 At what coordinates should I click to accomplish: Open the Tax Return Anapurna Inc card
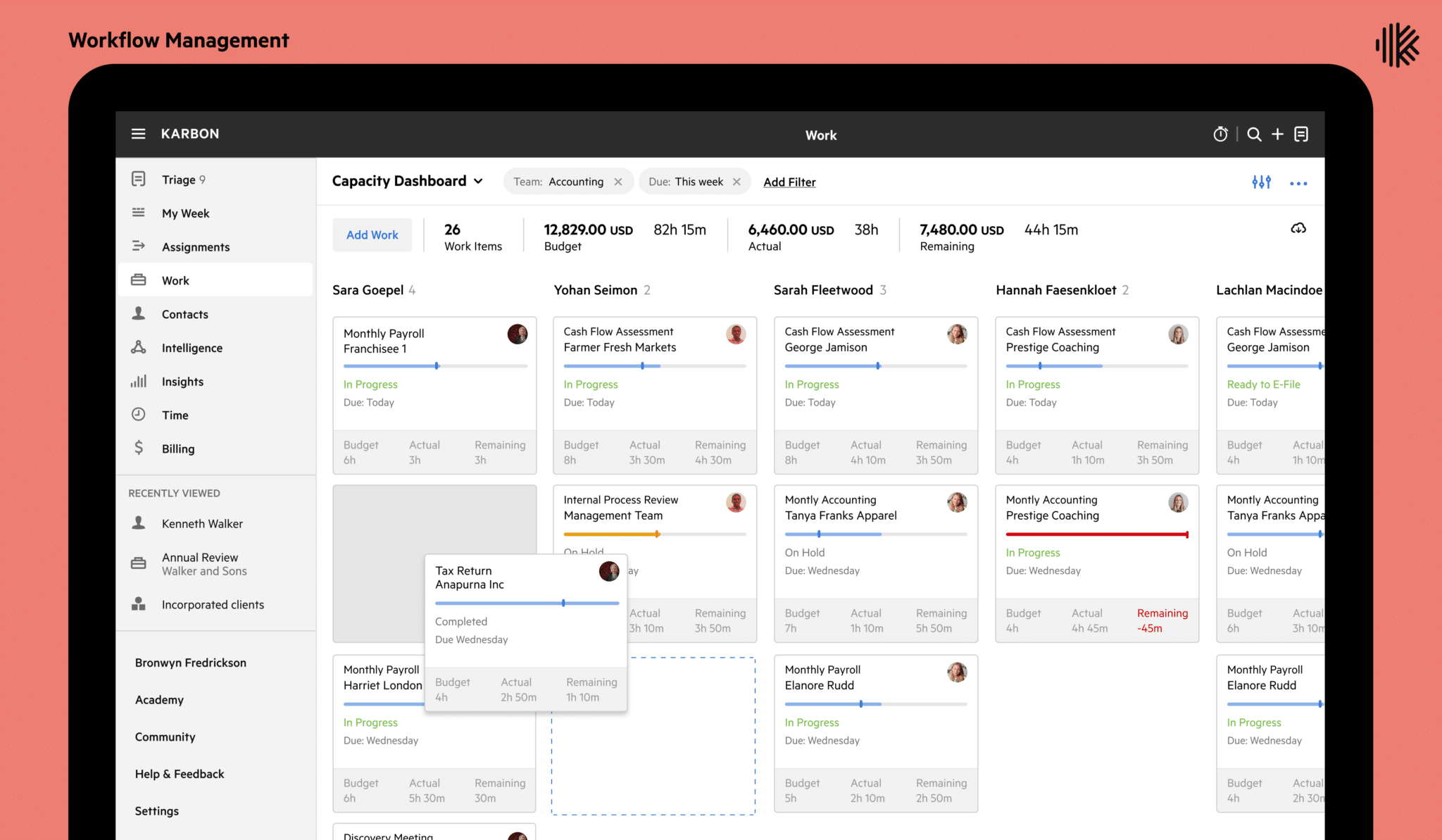click(x=526, y=632)
